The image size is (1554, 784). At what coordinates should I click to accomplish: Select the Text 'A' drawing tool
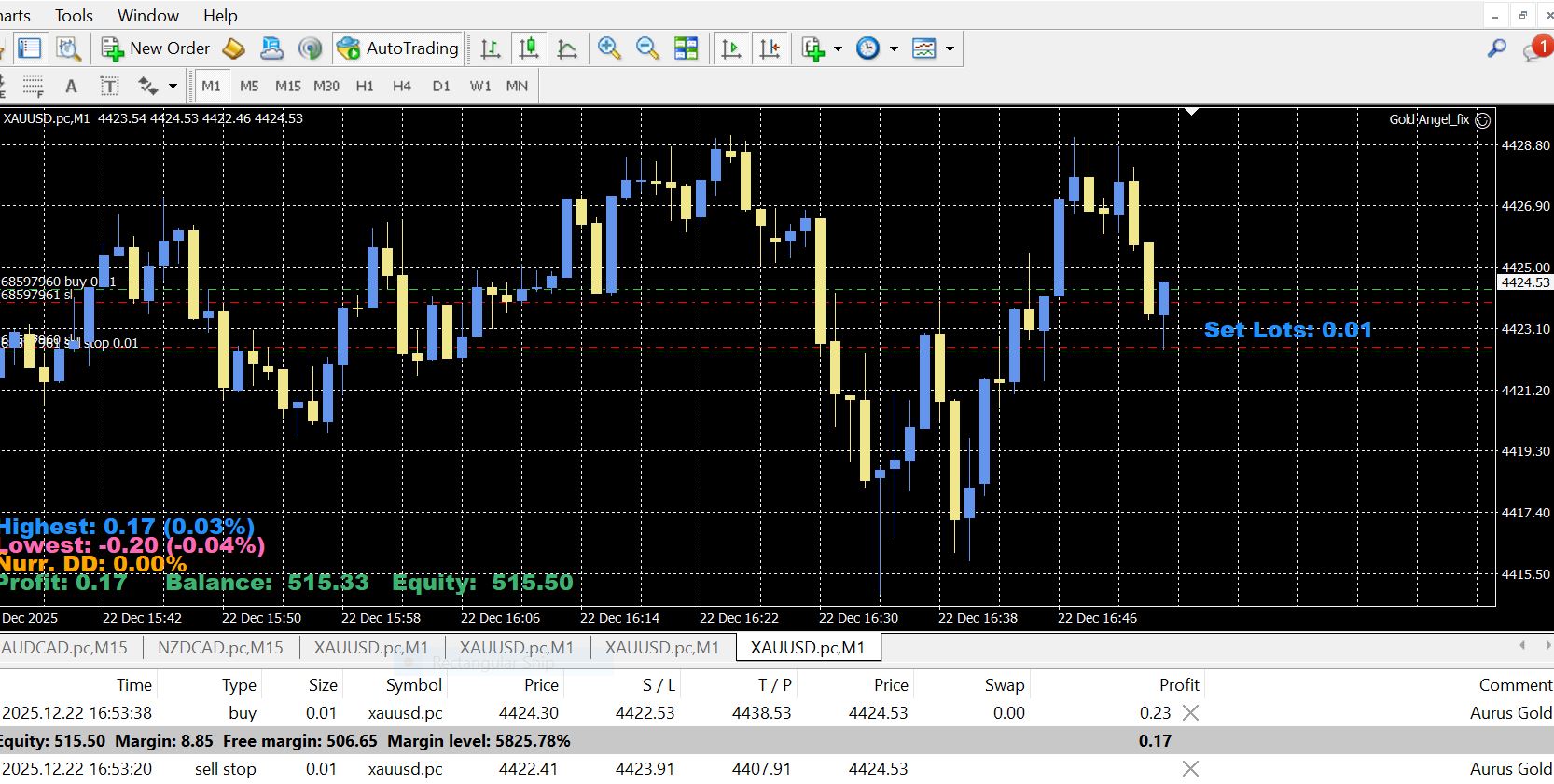pos(71,86)
